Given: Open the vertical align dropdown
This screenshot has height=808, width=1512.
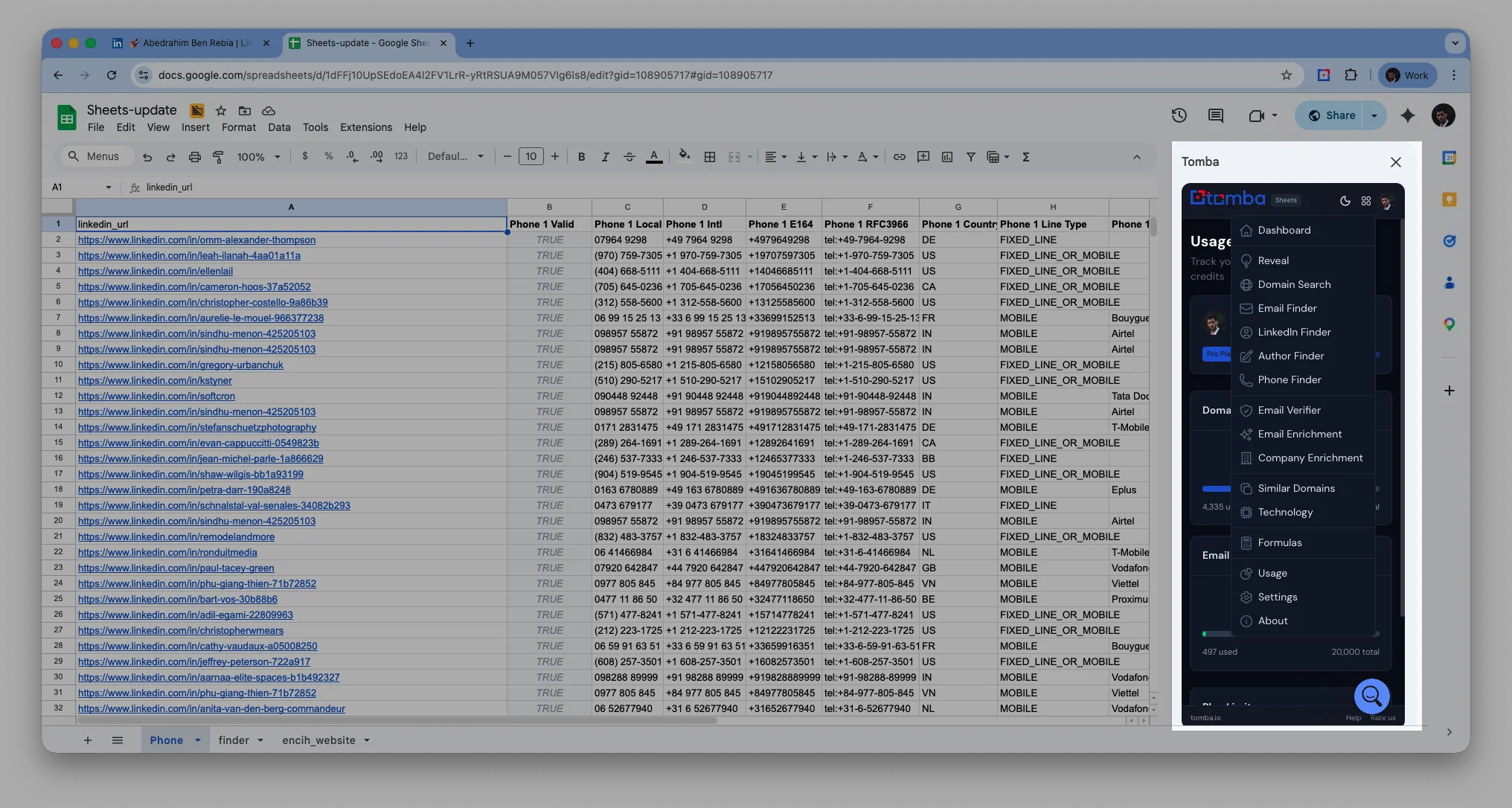Looking at the screenshot, I should coord(807,157).
